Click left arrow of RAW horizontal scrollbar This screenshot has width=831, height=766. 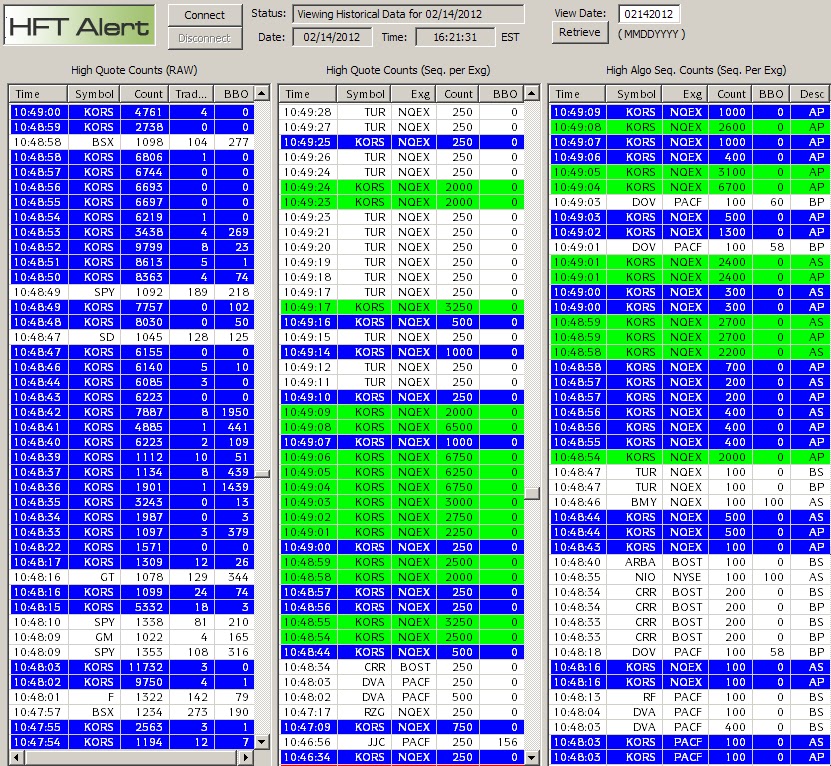16,758
